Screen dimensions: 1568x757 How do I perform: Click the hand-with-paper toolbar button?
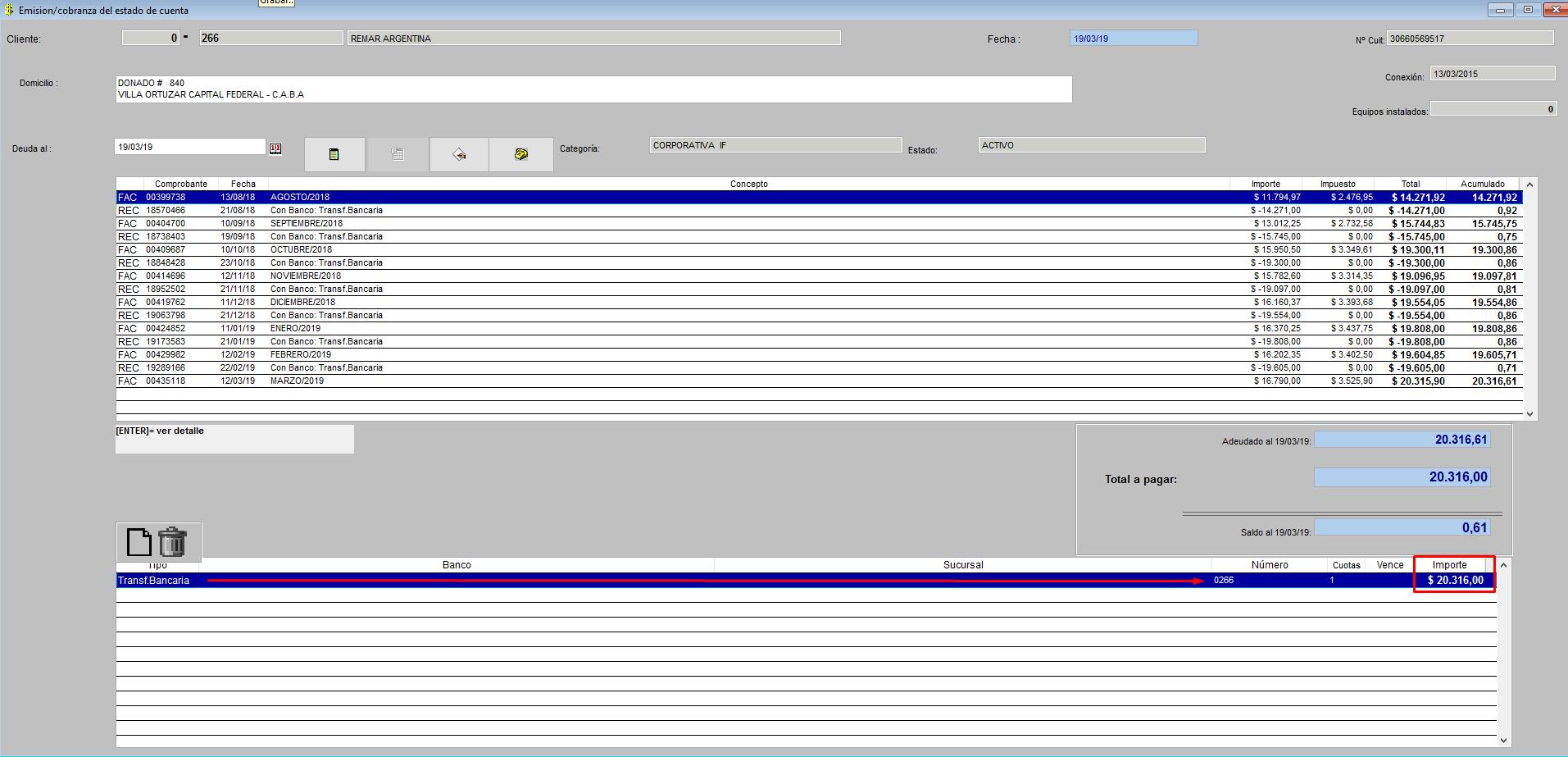(459, 154)
